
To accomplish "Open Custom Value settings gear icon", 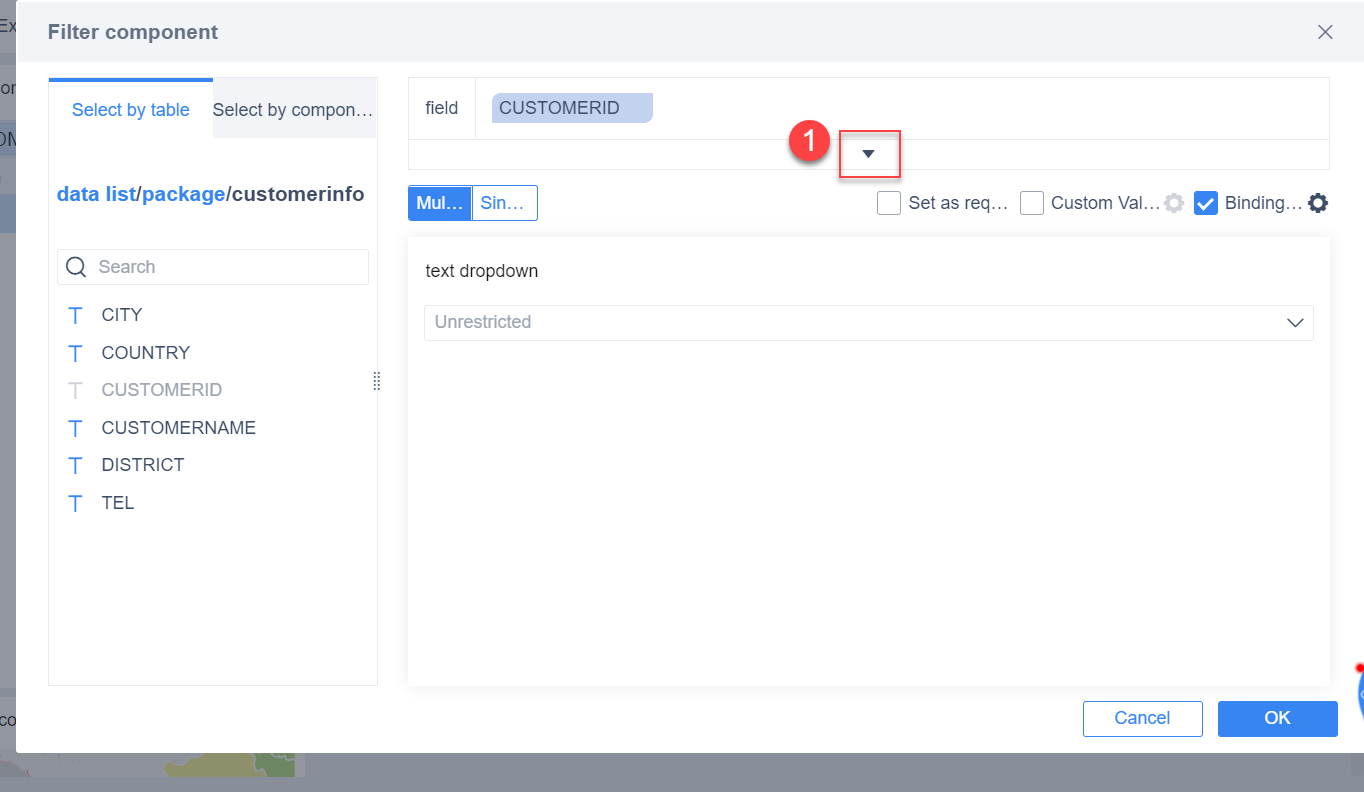I will (1174, 203).
